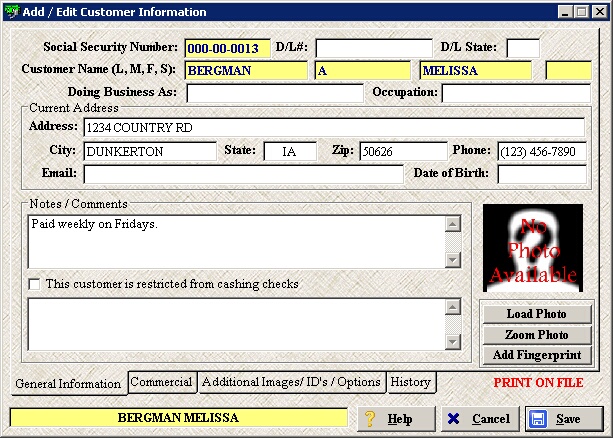The width and height of the screenshot is (613, 438).
Task: Open Additional Images/ ID's / Options tab
Action: 291,382
